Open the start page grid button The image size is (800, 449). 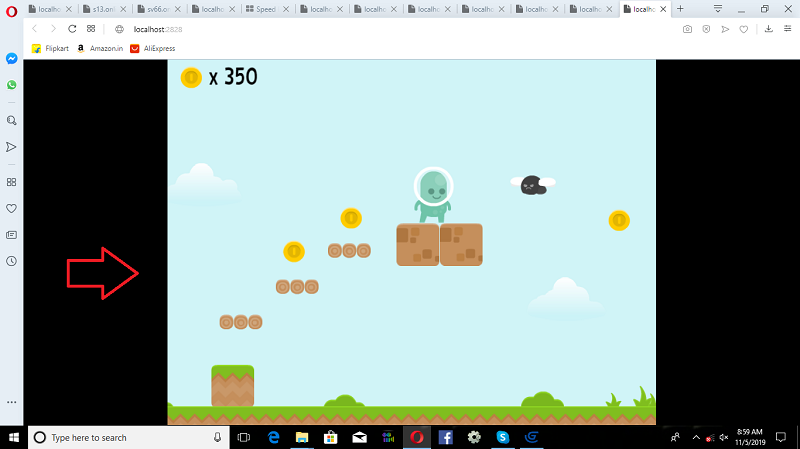(x=91, y=29)
